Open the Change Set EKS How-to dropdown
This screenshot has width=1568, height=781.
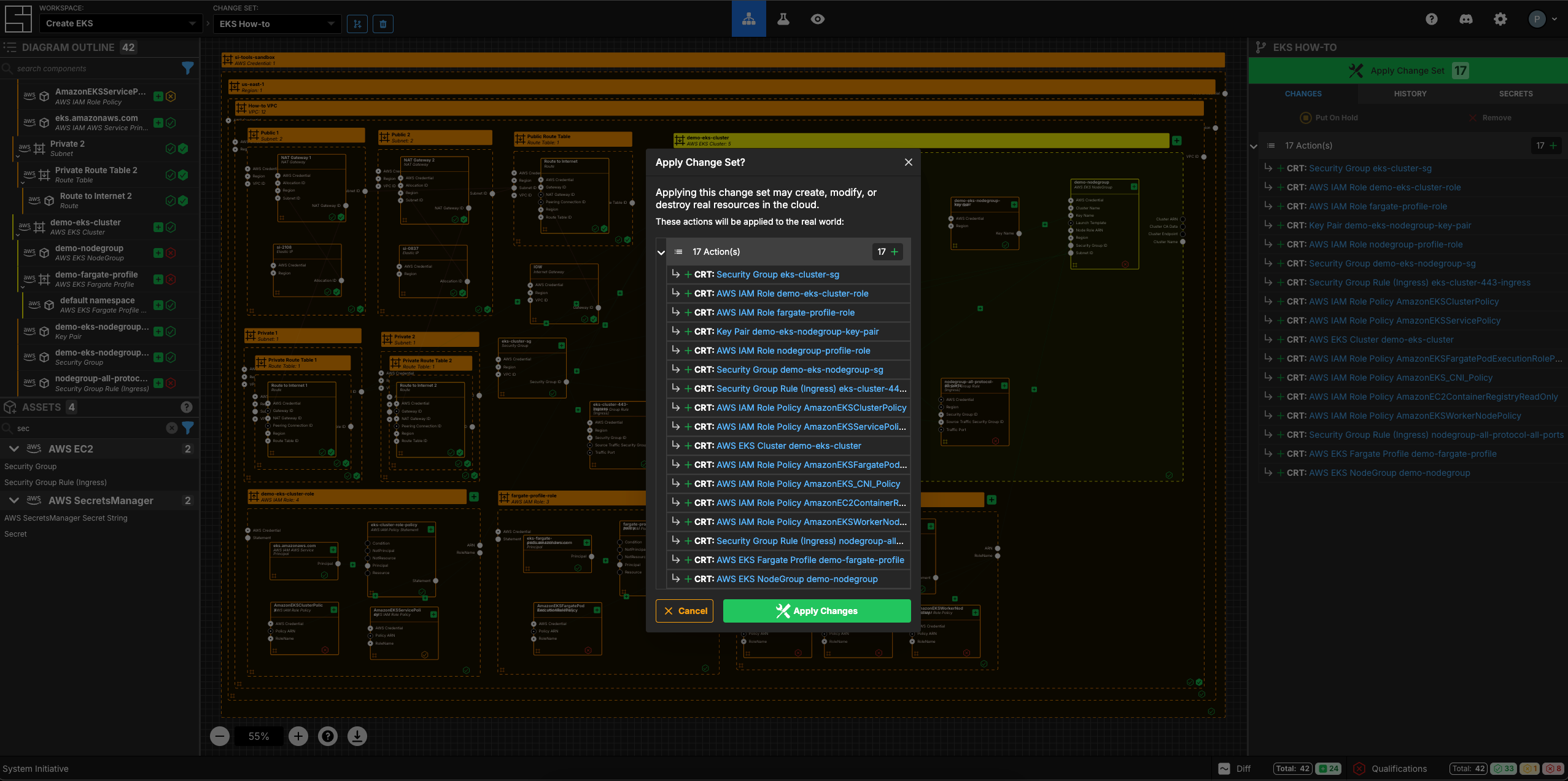[277, 24]
